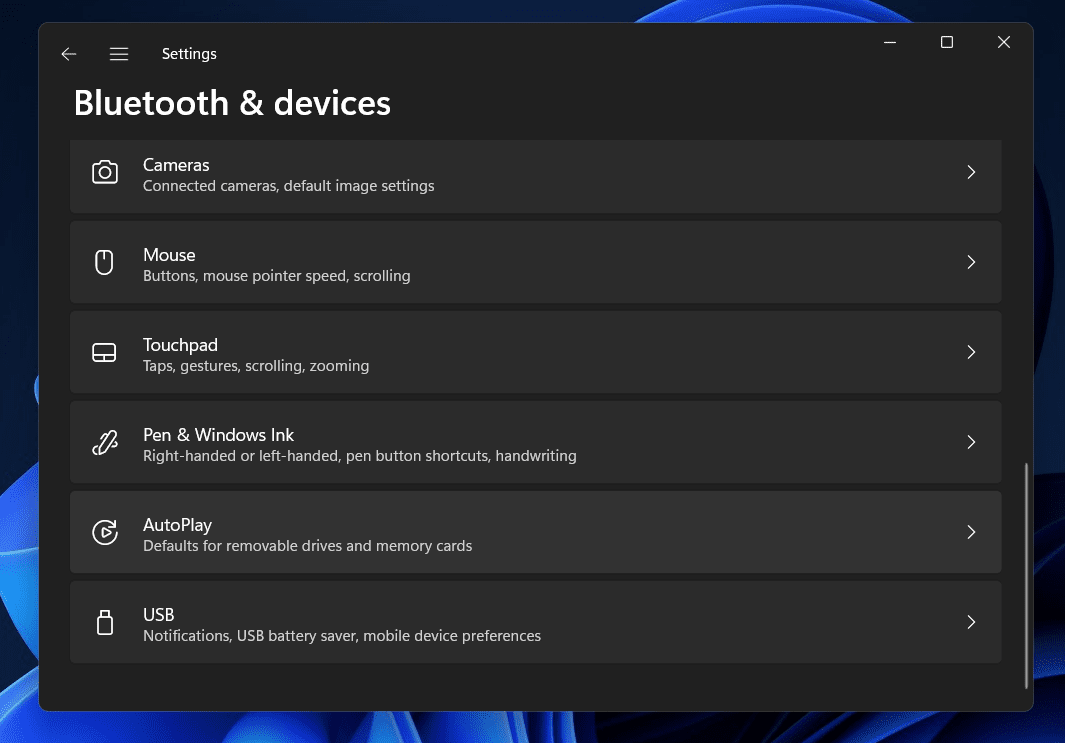1065x743 pixels.
Task: Click the Mouse icon
Action: (x=104, y=262)
